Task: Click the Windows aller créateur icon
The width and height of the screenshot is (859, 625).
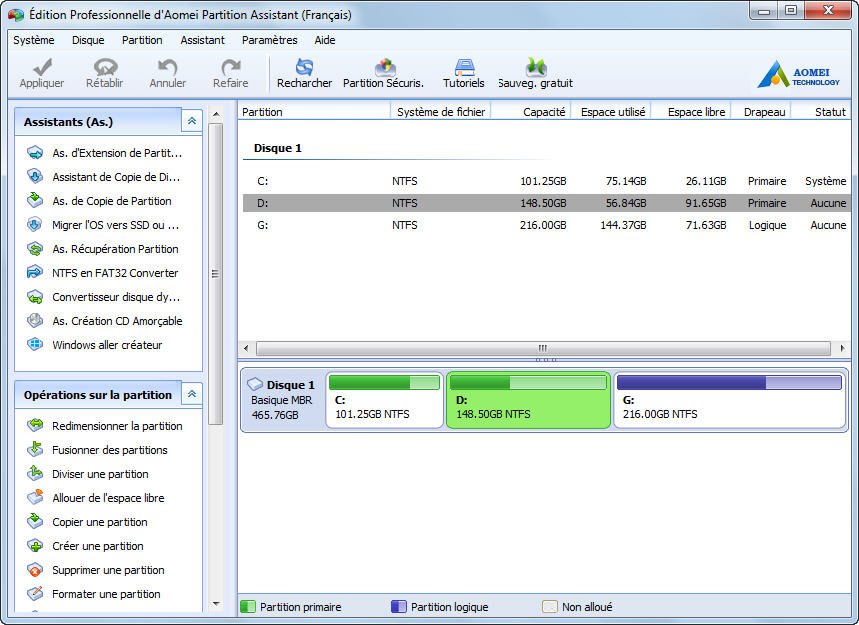Action: (x=35, y=345)
